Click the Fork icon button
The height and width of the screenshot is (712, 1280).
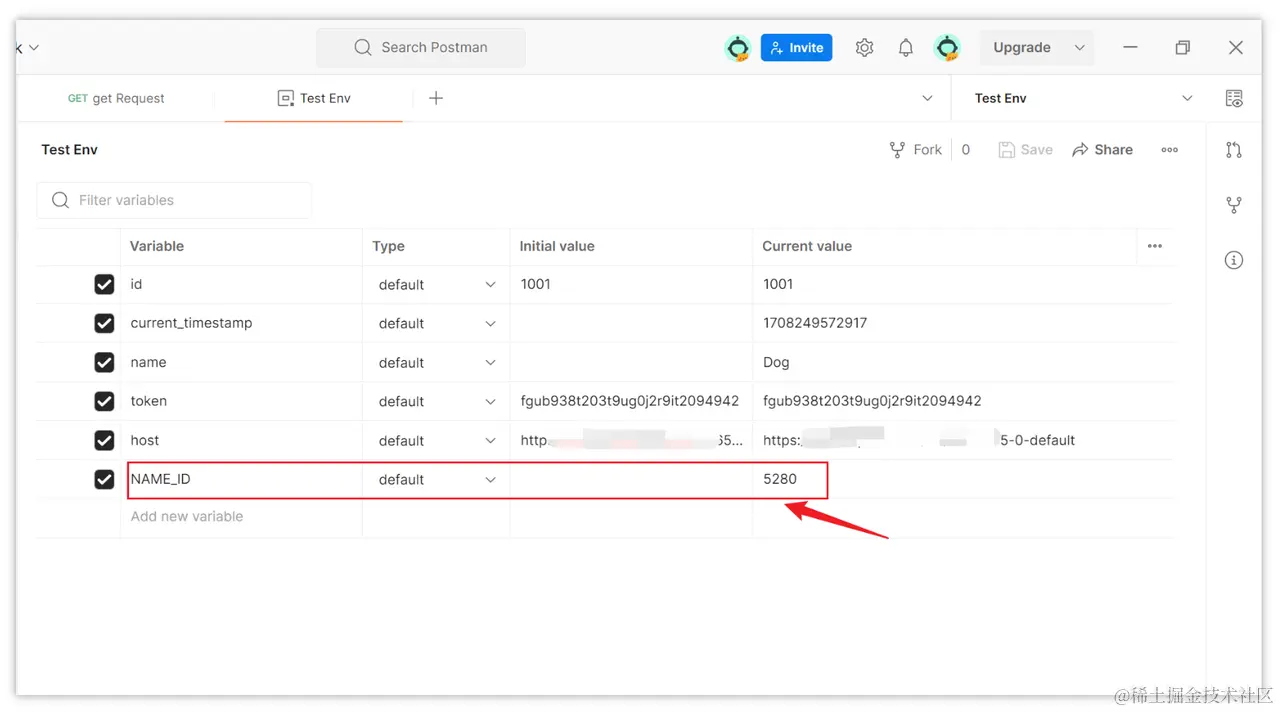tap(915, 149)
